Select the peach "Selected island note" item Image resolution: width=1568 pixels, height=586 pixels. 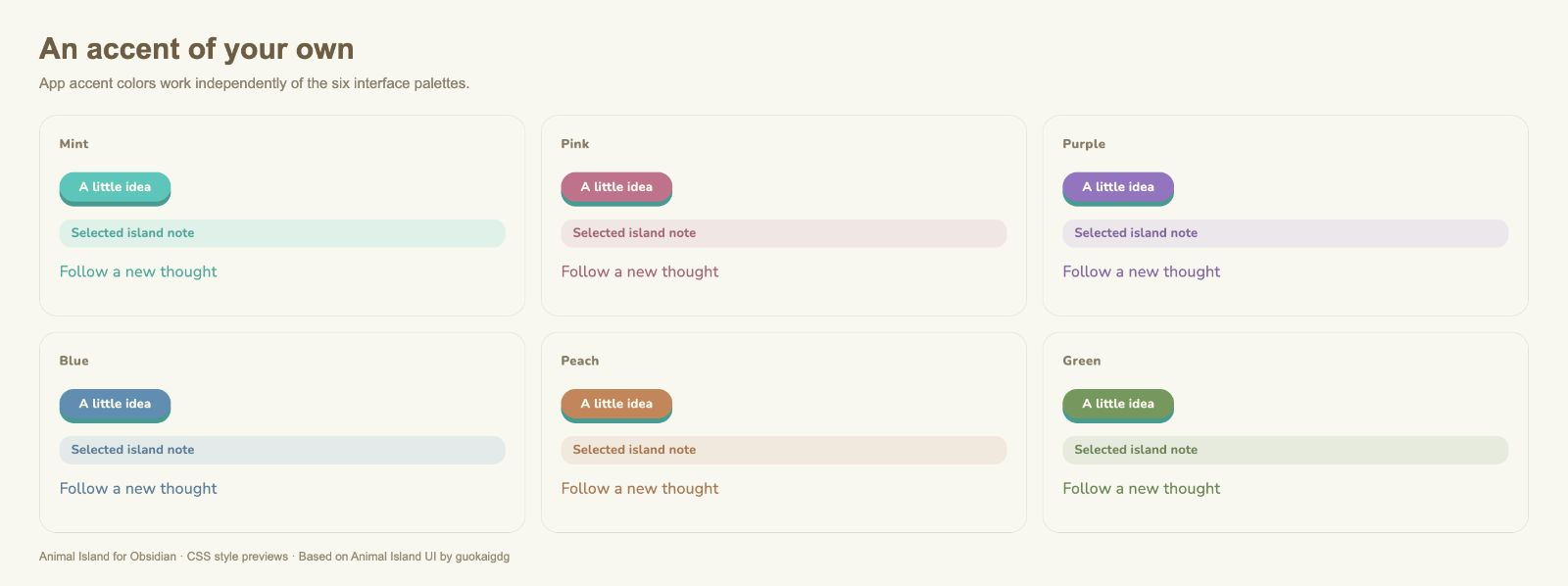point(784,450)
